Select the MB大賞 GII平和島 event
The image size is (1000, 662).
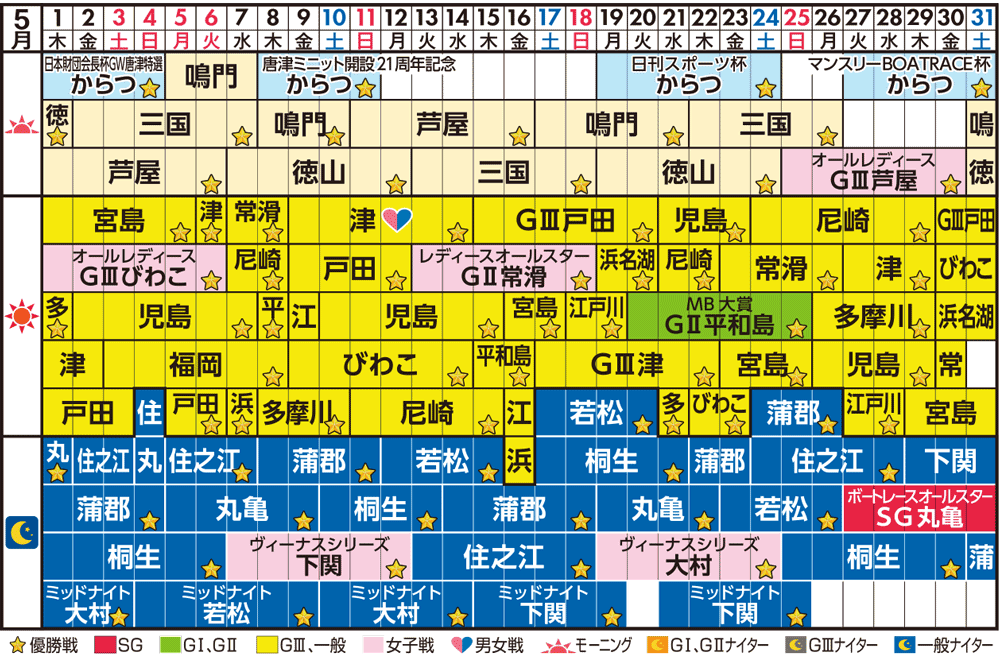click(x=719, y=316)
